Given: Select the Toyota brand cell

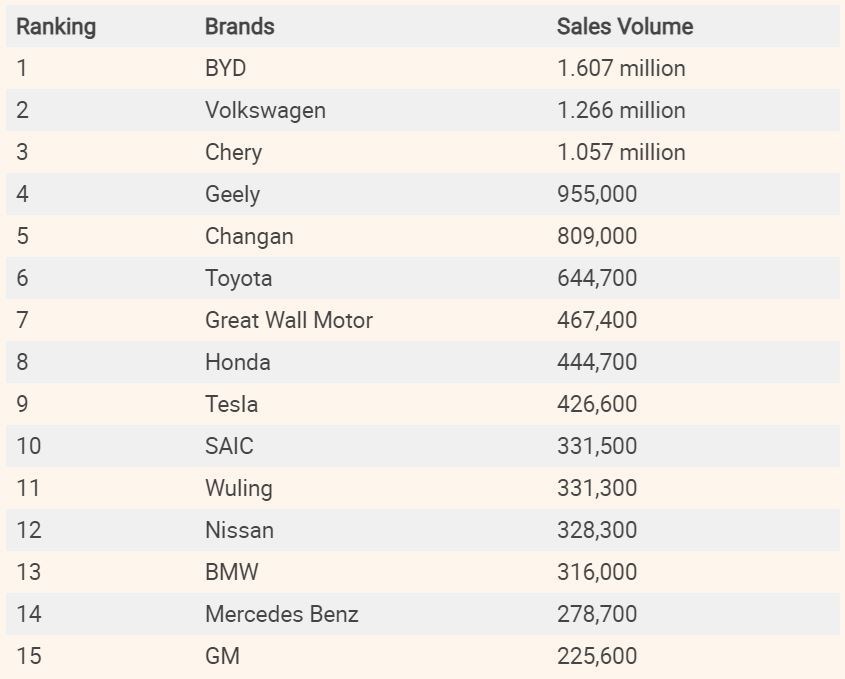Looking at the screenshot, I should (x=238, y=279).
